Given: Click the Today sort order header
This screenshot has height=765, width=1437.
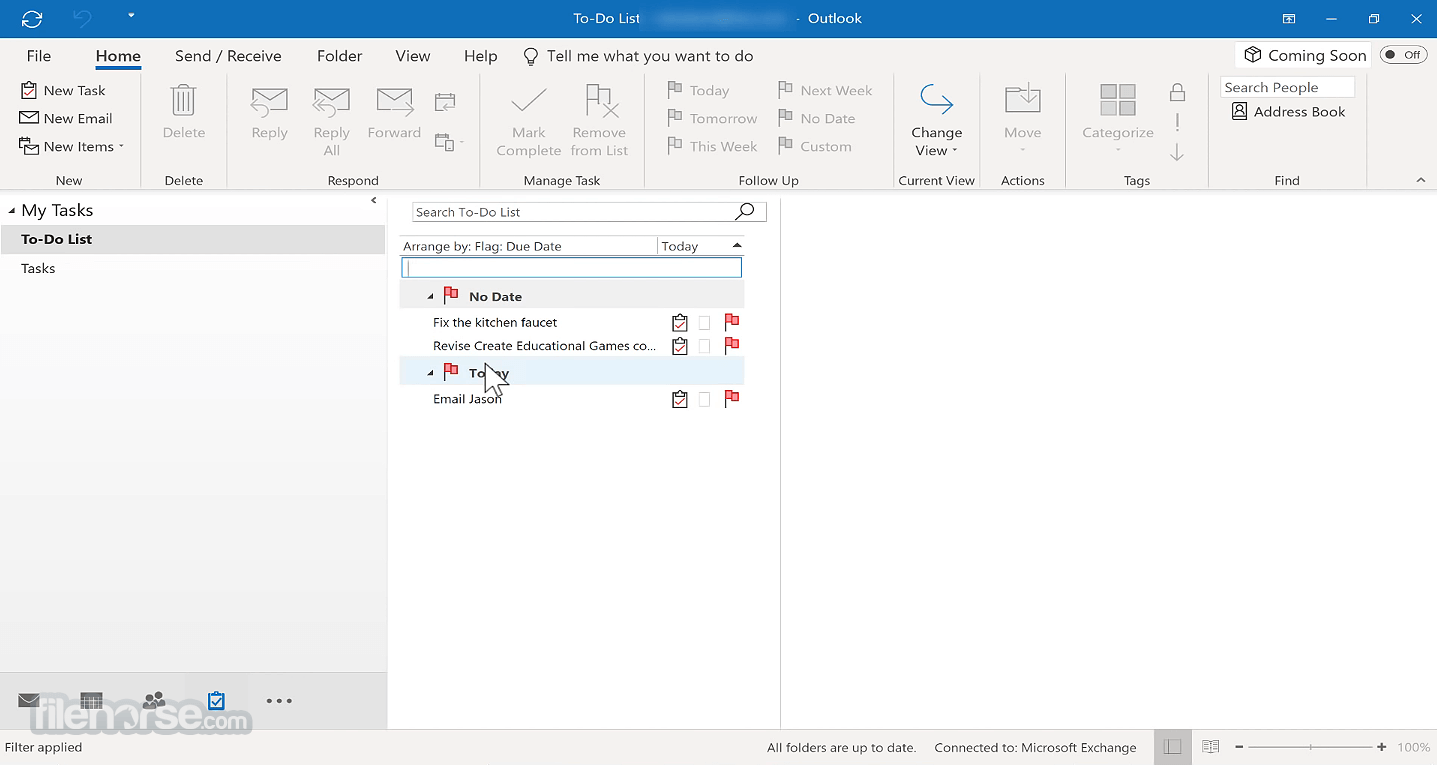Looking at the screenshot, I should (x=701, y=246).
